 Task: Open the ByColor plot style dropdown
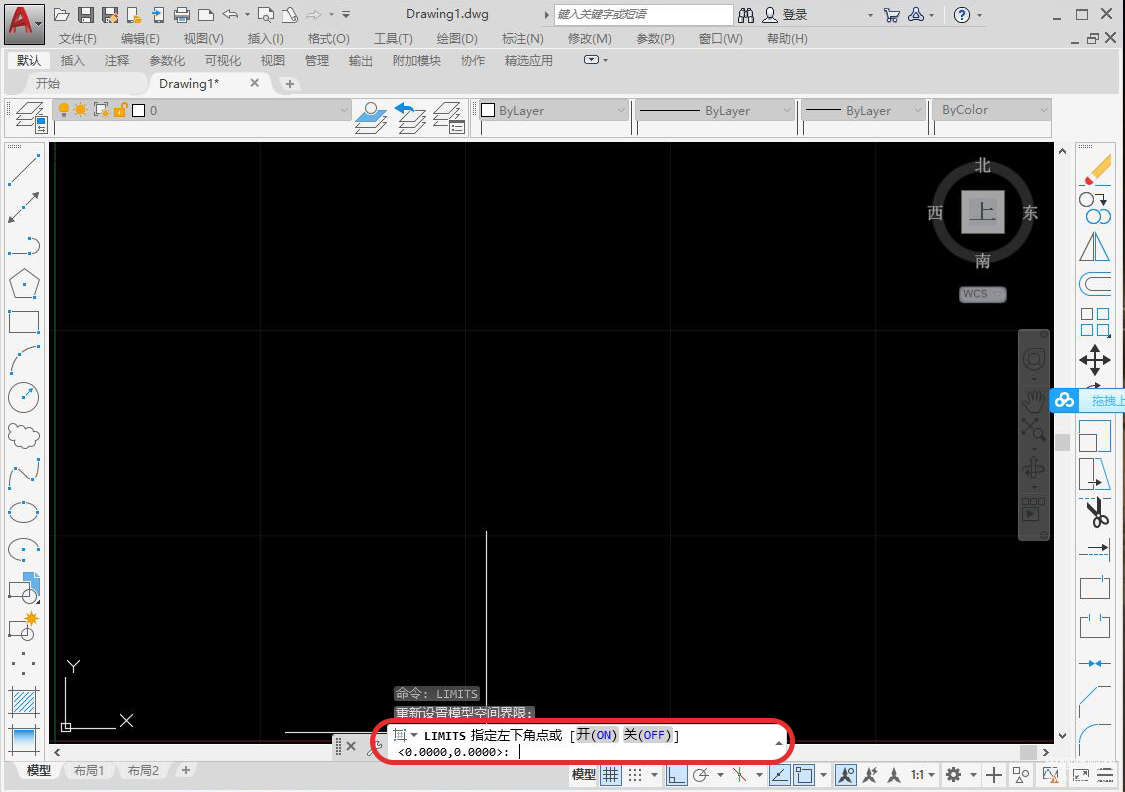click(x=1043, y=110)
